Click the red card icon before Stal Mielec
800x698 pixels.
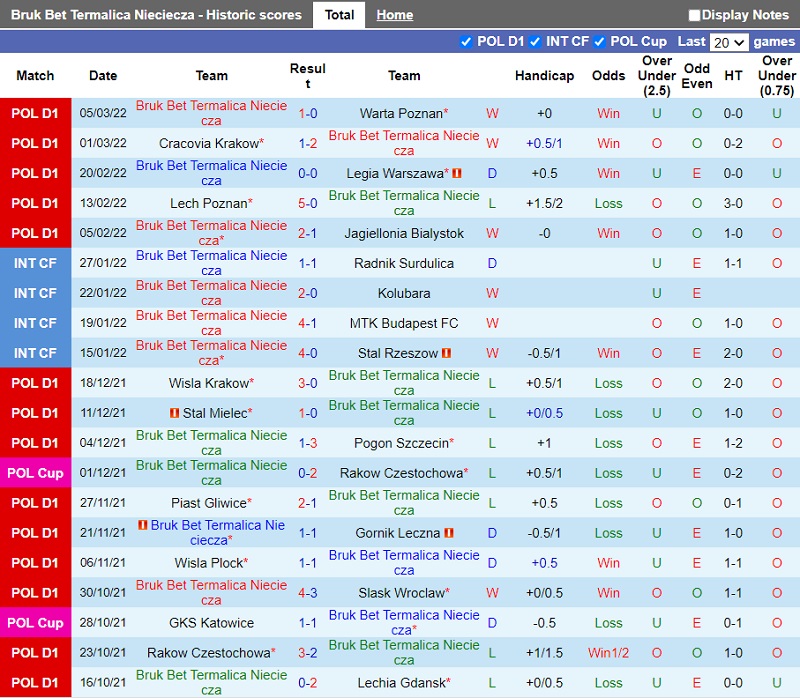[174, 413]
